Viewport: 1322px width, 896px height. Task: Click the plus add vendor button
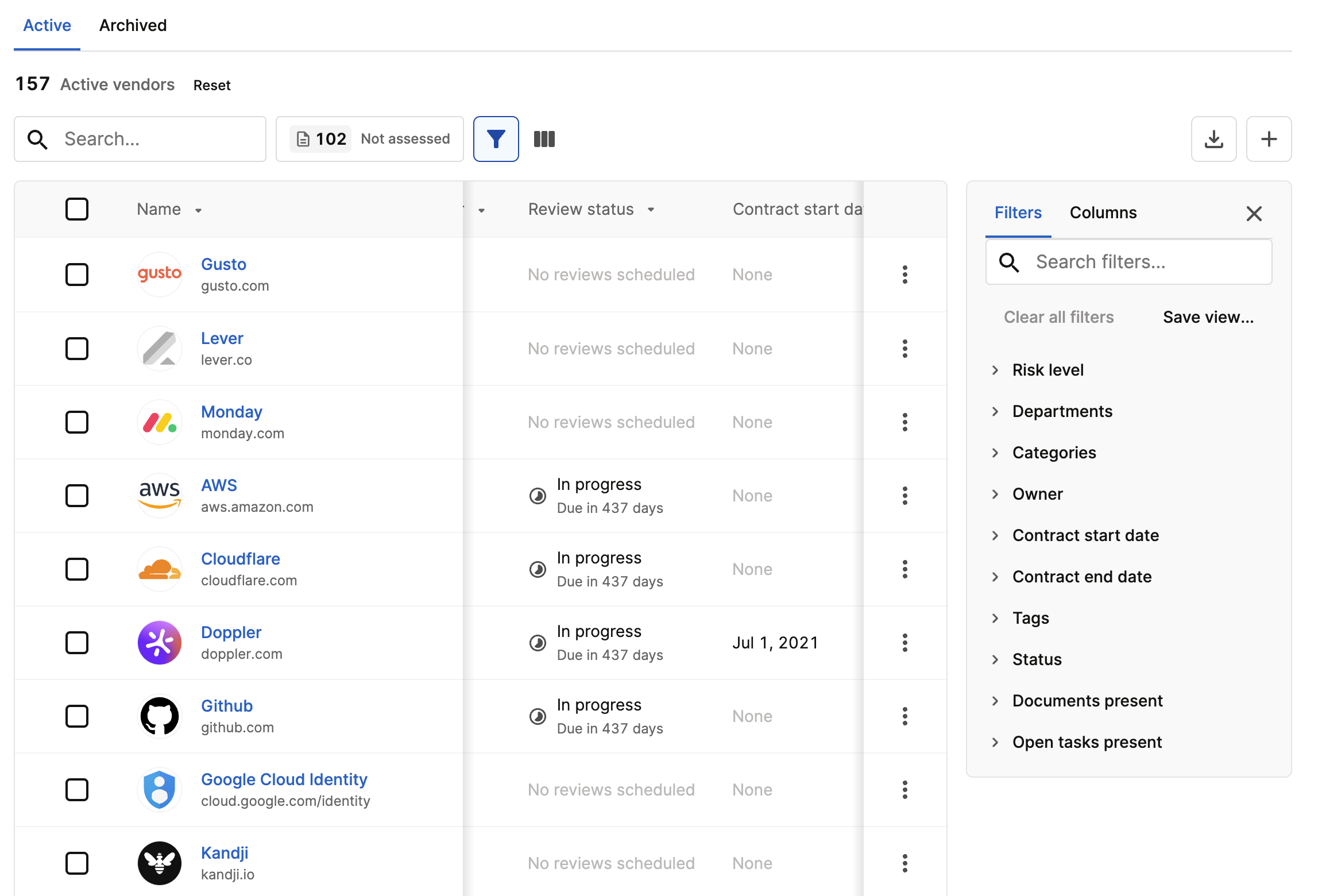tap(1269, 139)
